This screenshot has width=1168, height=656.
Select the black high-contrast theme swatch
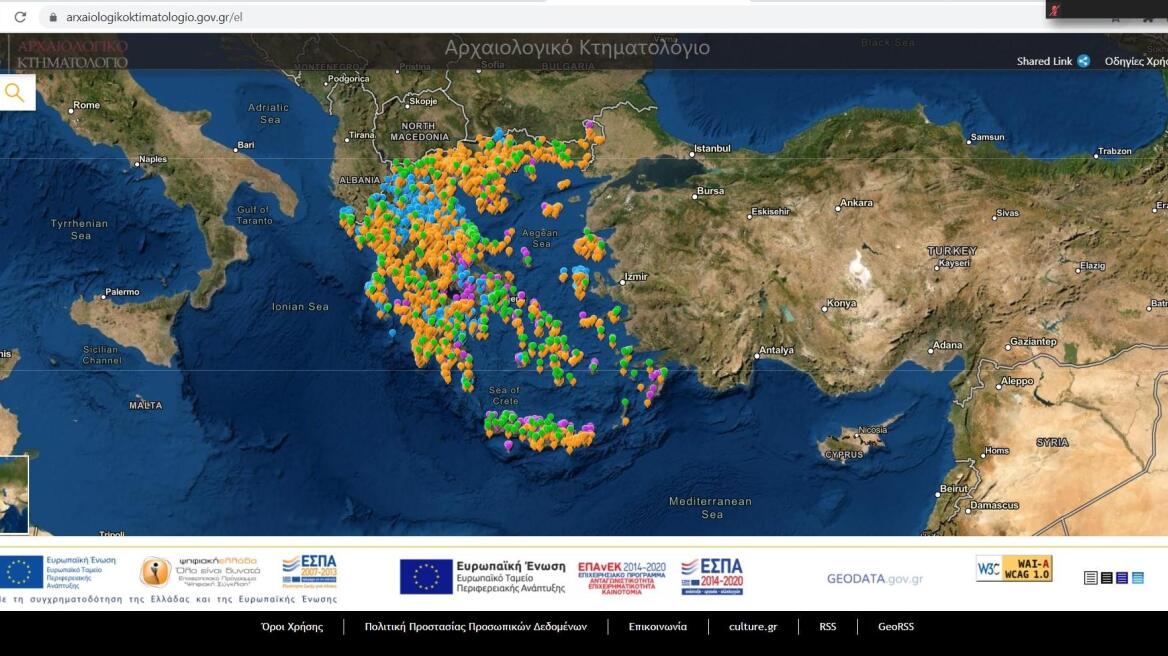click(1106, 578)
